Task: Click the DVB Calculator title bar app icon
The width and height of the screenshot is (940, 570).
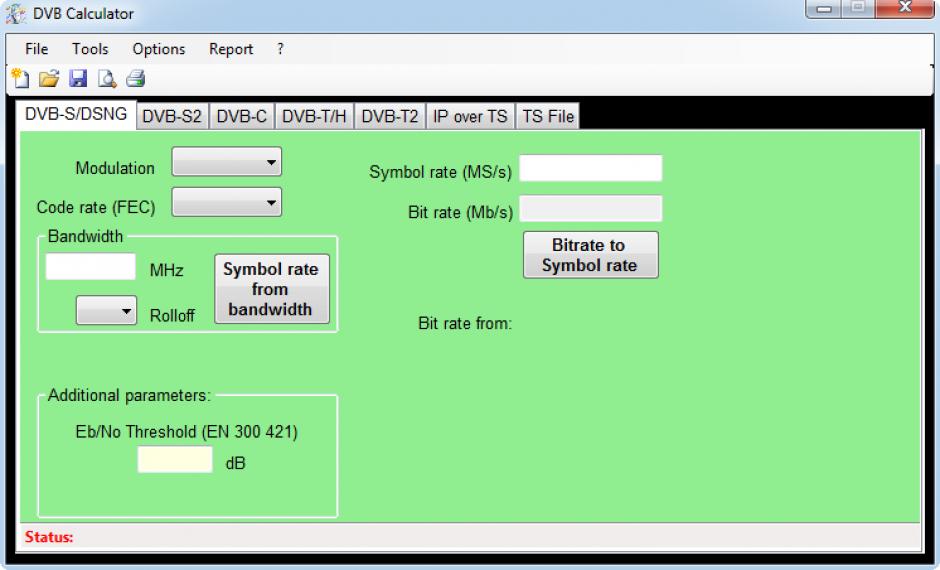Action: coord(16,13)
